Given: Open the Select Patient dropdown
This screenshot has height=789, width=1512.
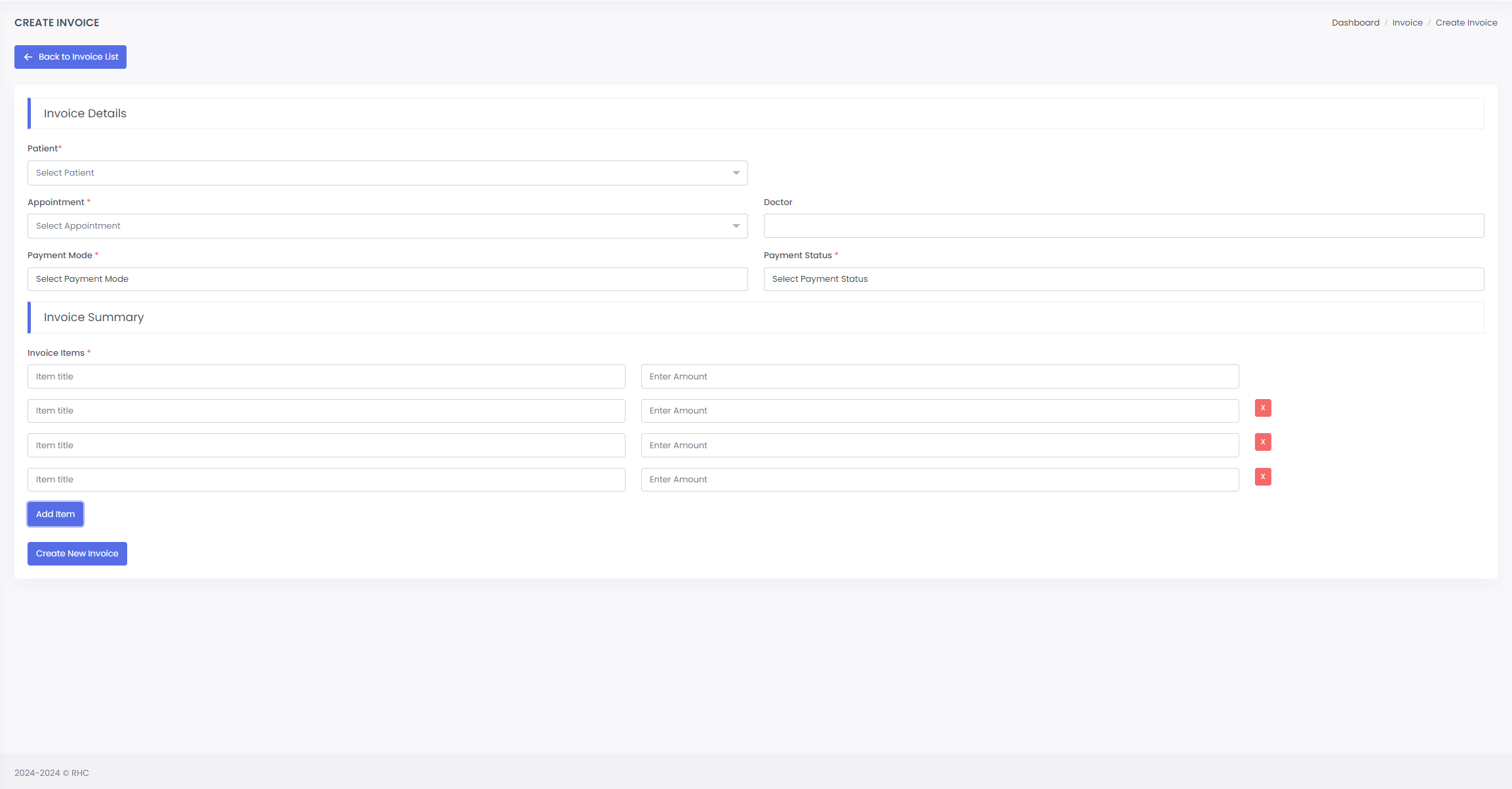Looking at the screenshot, I should (388, 173).
